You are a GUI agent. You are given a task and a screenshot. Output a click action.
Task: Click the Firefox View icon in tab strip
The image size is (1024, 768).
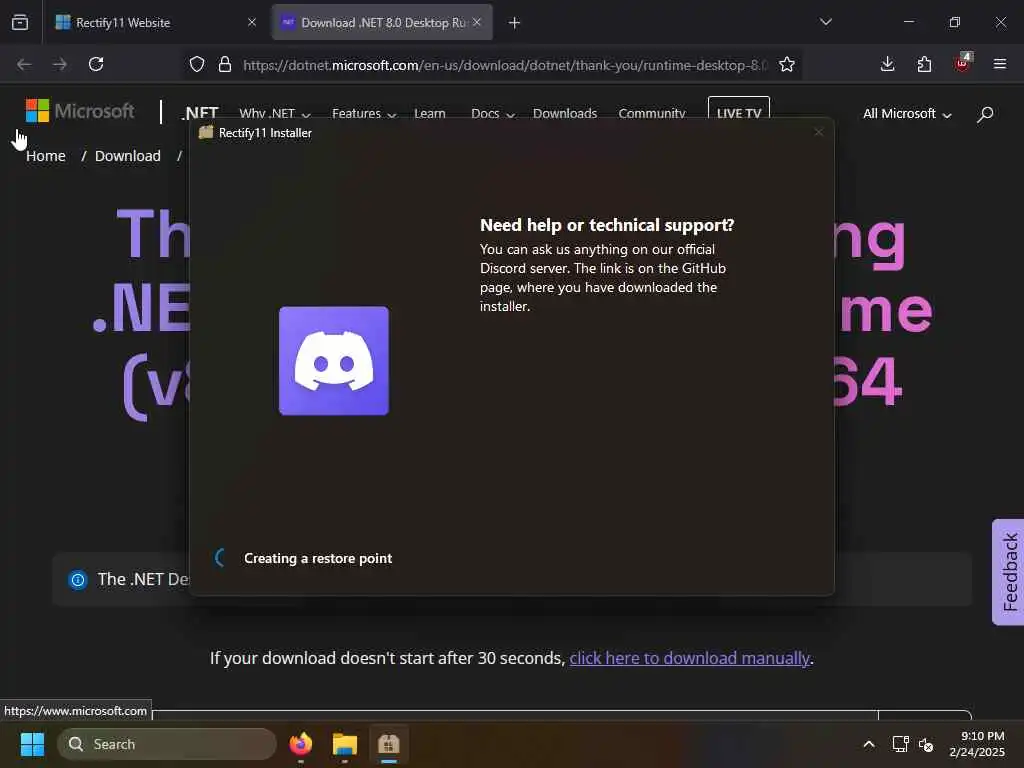(20, 22)
